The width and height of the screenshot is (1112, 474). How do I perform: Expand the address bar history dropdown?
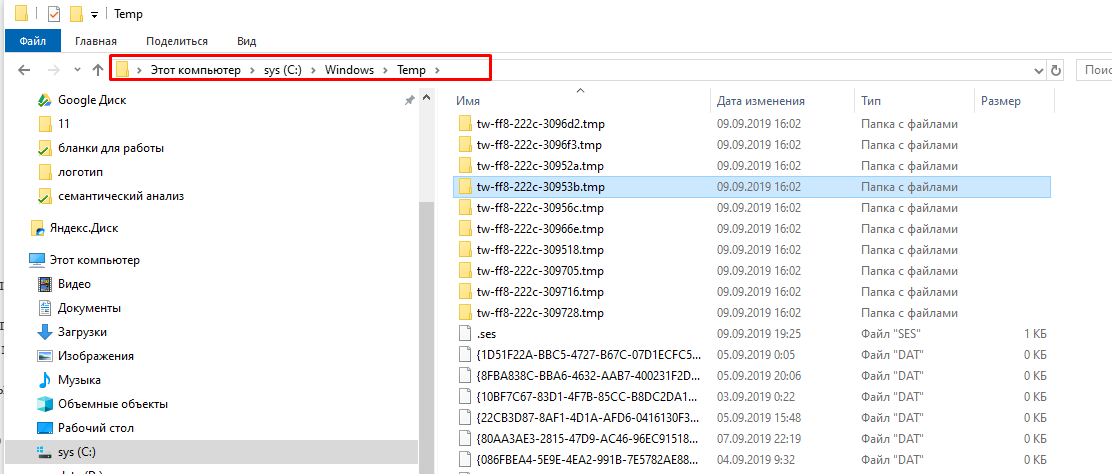click(x=1037, y=70)
